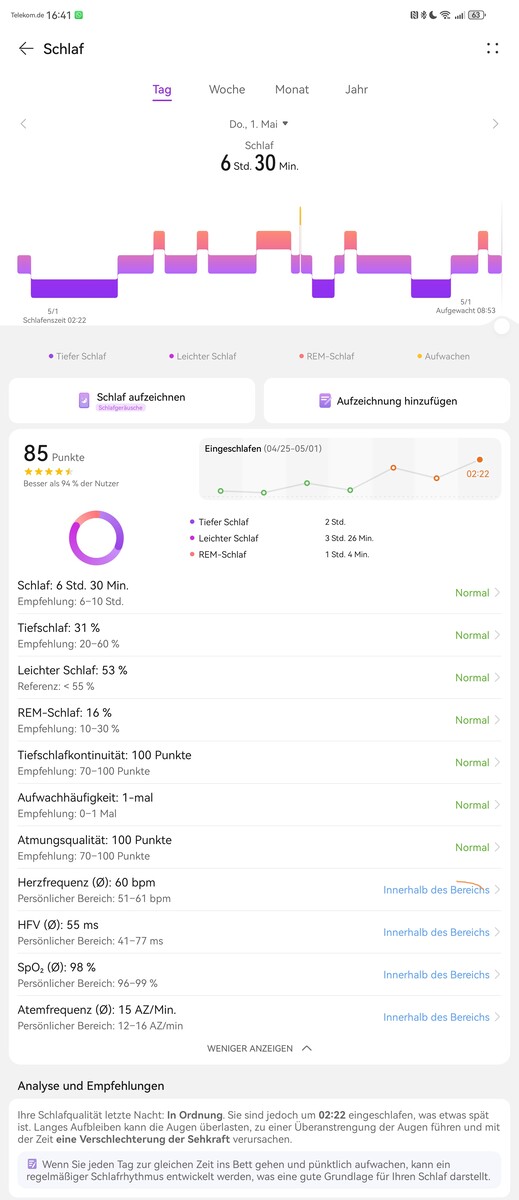Tap the Aufzeichnung hinzufügen note icon

325,400
